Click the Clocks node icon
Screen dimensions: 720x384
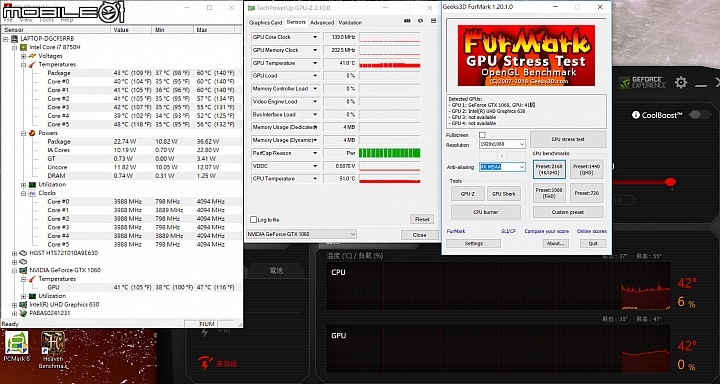[x=32, y=193]
